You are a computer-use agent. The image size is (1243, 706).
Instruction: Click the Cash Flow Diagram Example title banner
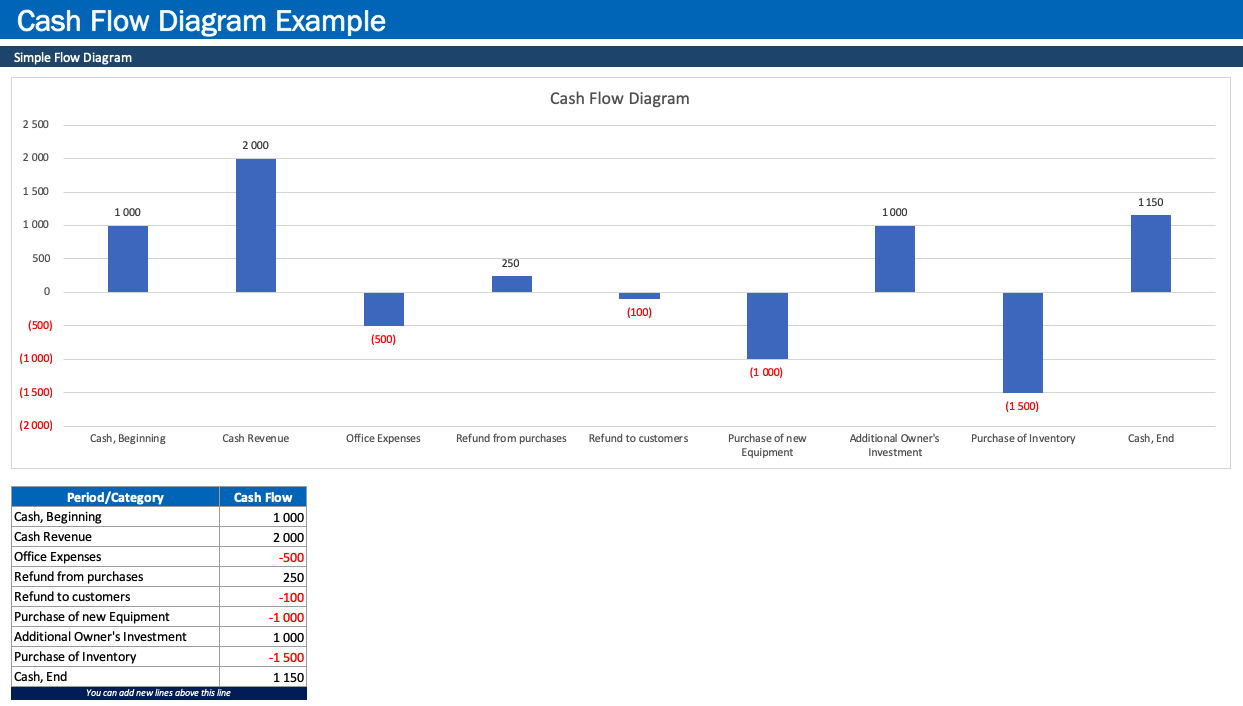click(621, 20)
